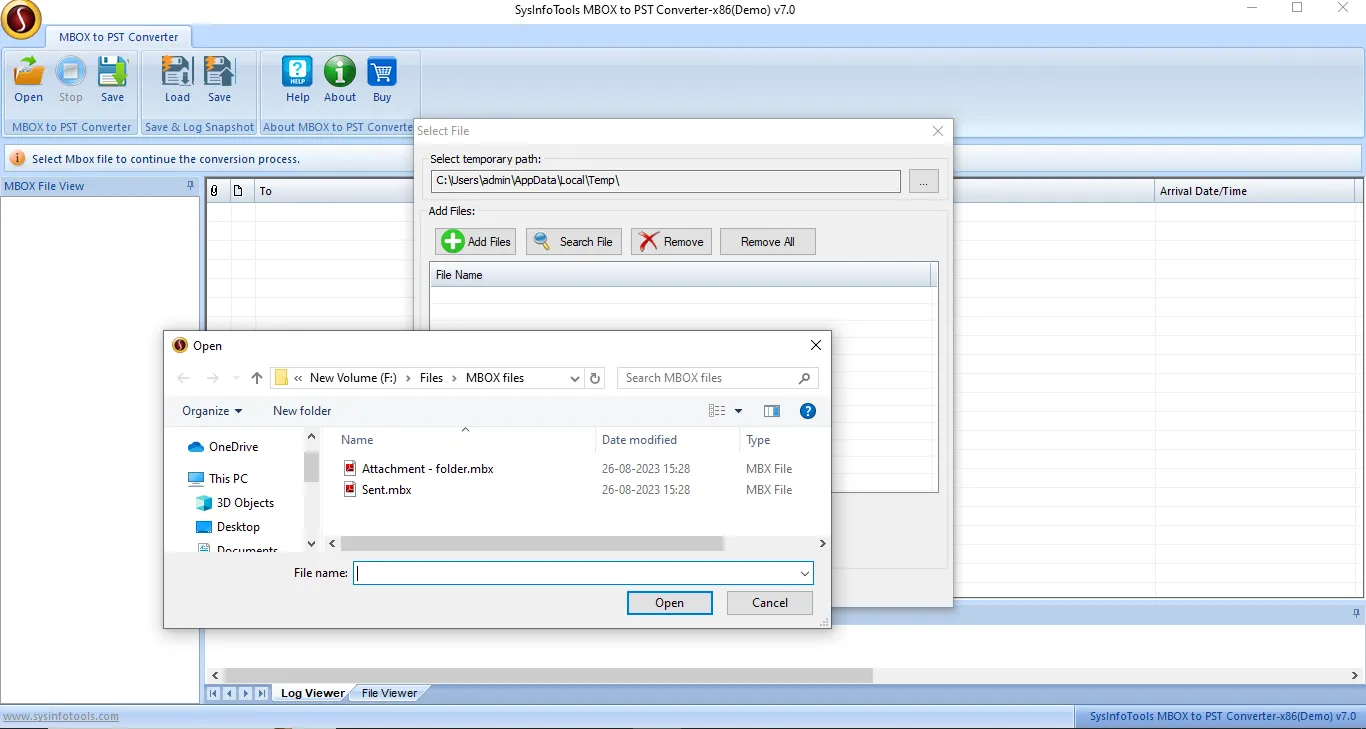This screenshot has width=1366, height=729.
Task: Click the New folder button
Action: coord(302,411)
